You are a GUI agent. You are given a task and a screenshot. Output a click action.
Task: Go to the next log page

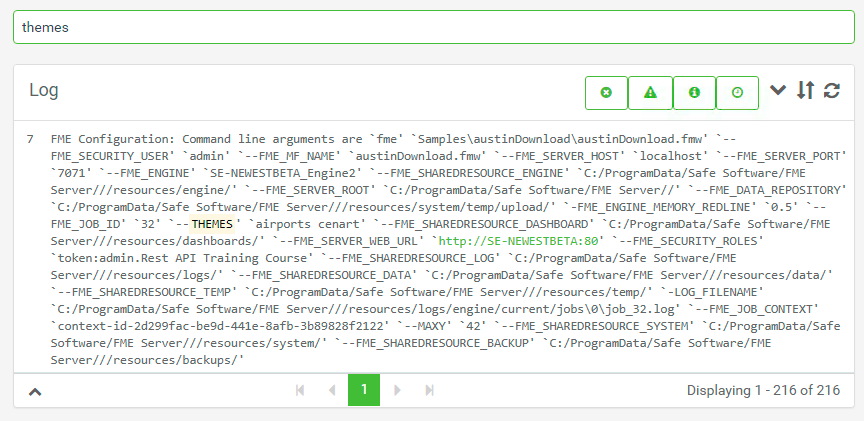pos(397,390)
